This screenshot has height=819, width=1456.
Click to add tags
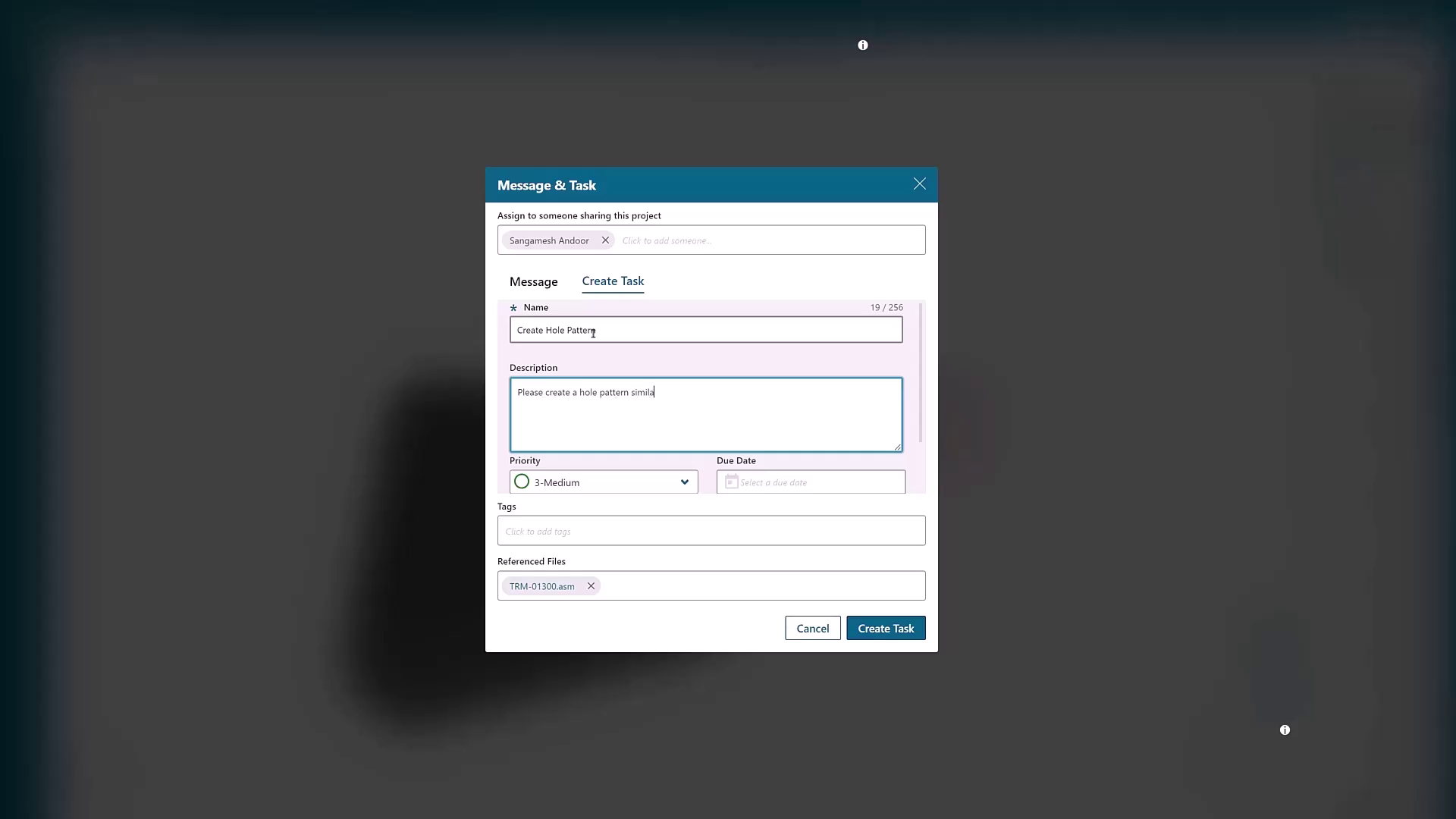(x=711, y=530)
